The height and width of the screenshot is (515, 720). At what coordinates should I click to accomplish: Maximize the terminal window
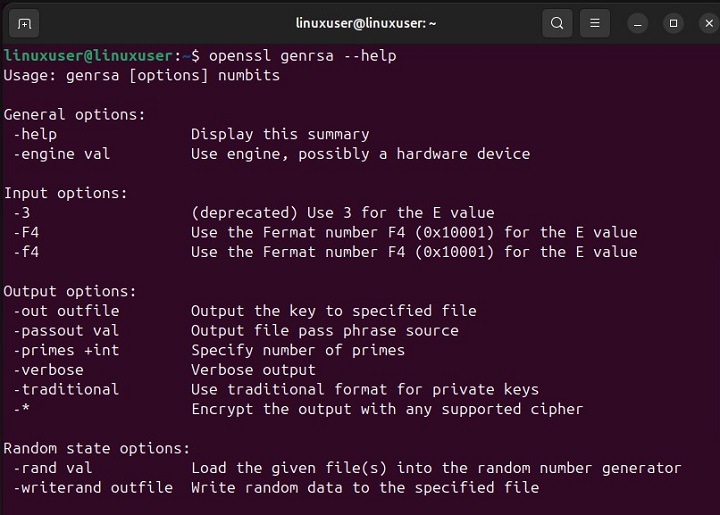coord(673,23)
